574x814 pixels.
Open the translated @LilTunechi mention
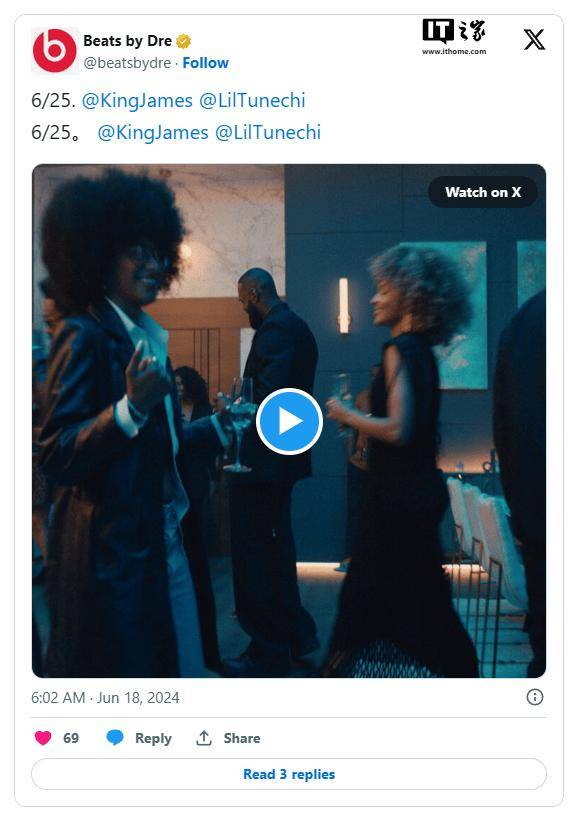[x=268, y=132]
